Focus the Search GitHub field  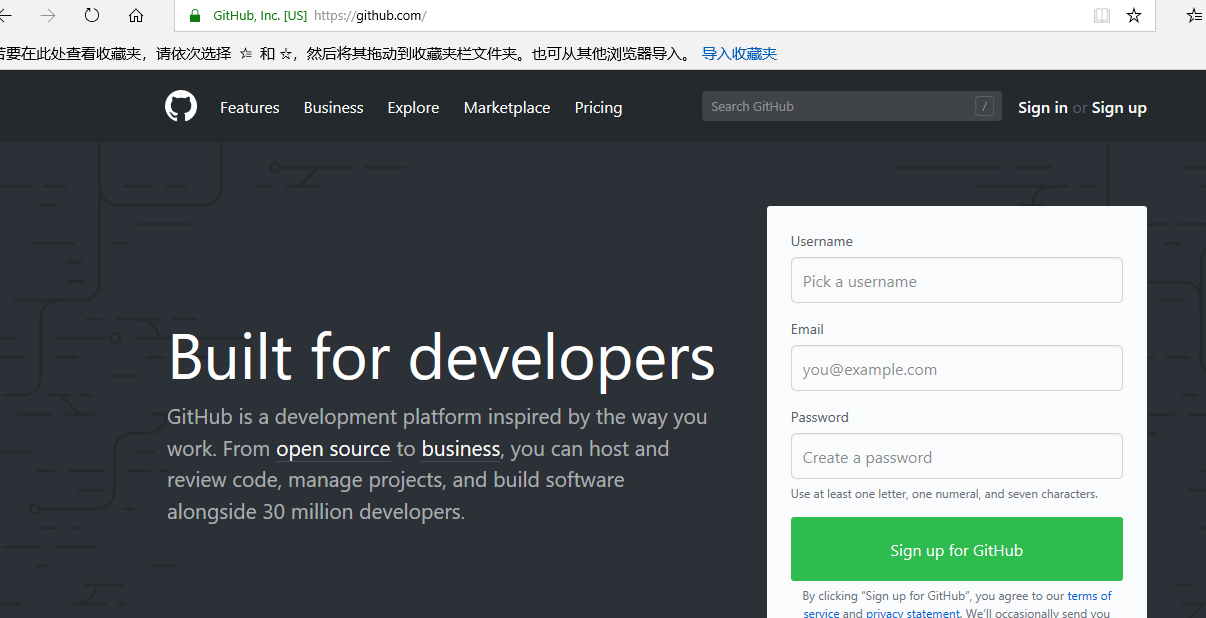tap(851, 106)
